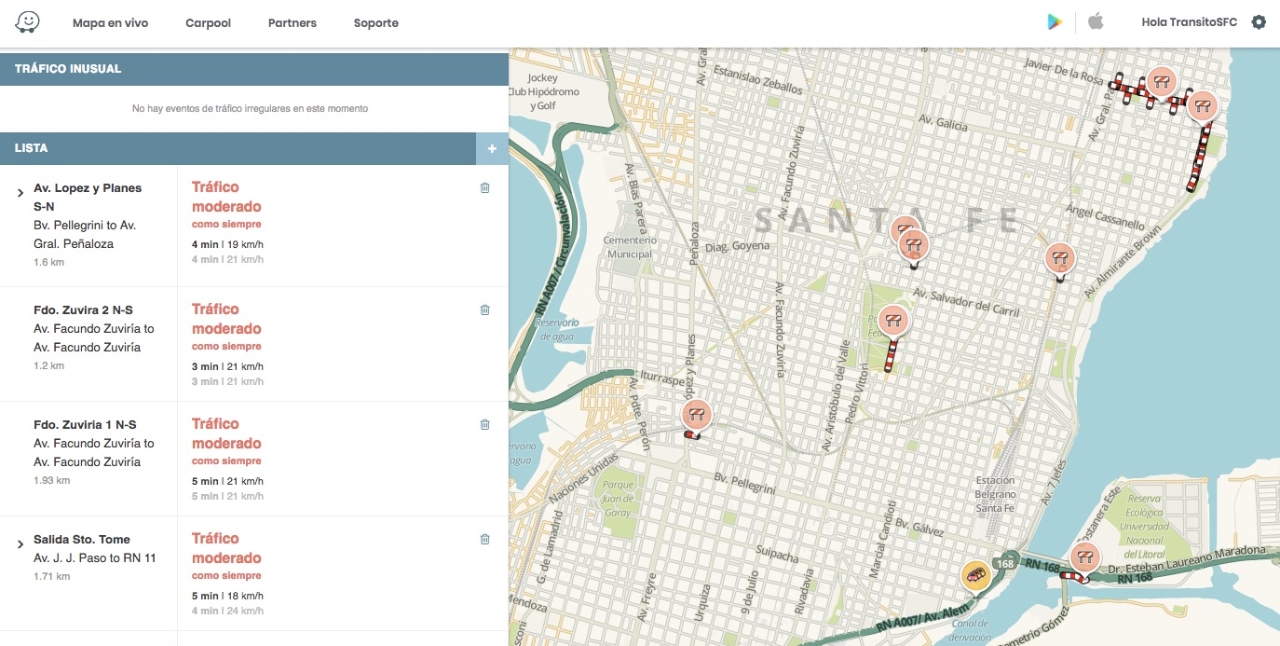
Task: Click the Waze logo icon
Action: pos(28,22)
